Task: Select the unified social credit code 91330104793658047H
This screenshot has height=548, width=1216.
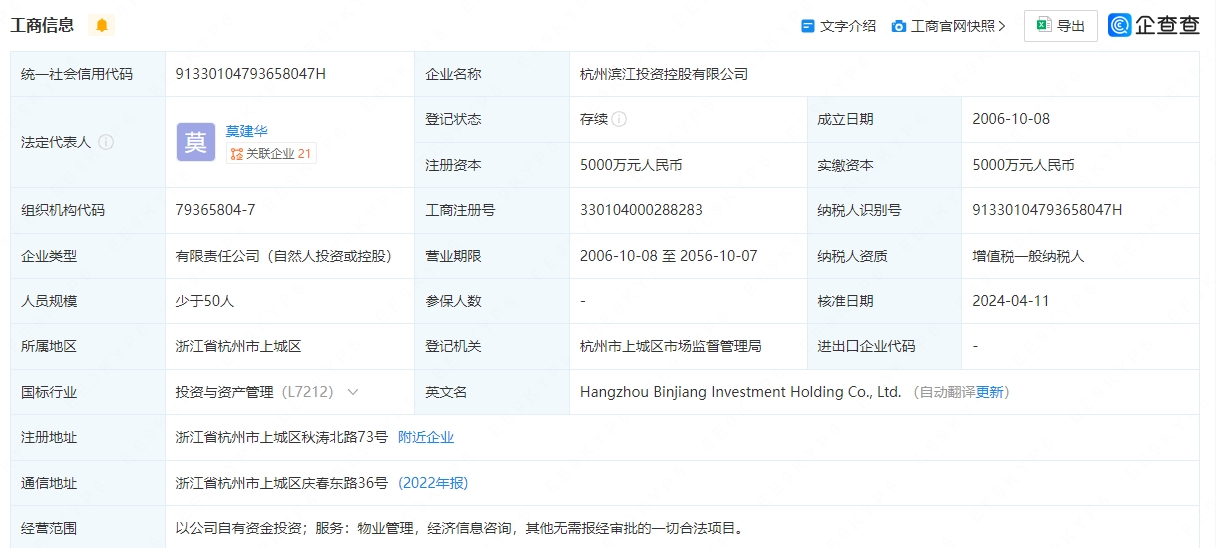Action: point(250,74)
